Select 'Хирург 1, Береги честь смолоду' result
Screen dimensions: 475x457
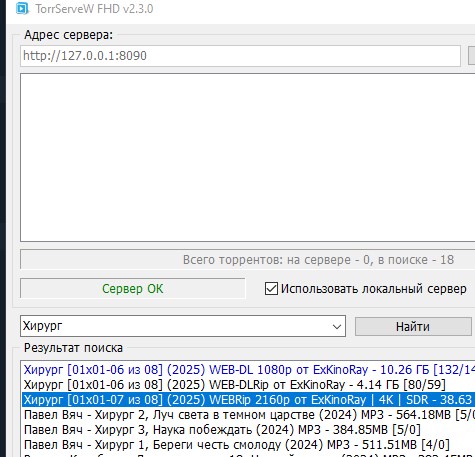click(x=249, y=445)
